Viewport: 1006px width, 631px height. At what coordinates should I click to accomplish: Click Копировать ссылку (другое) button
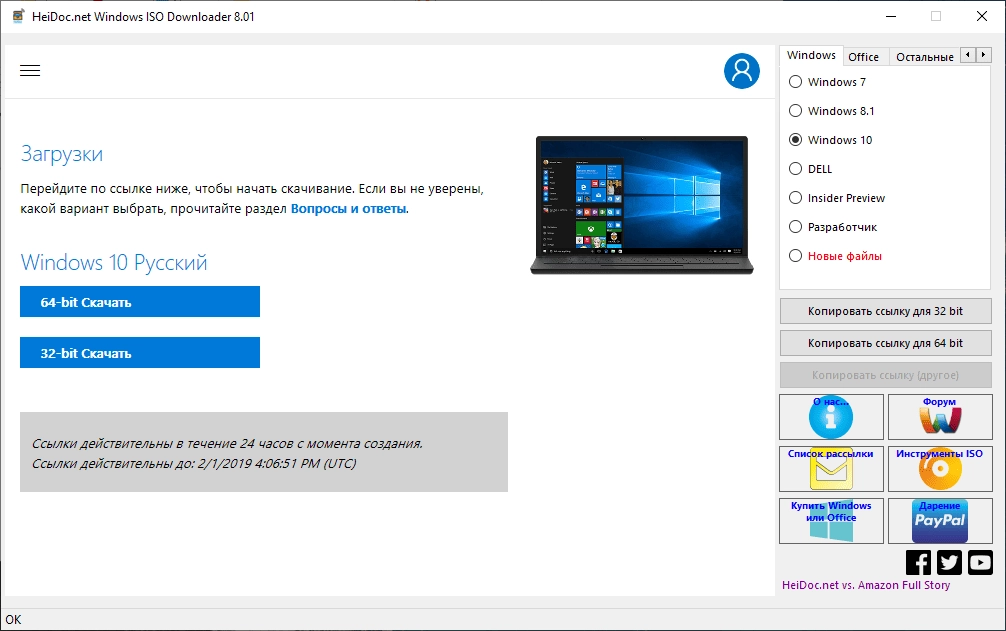click(885, 375)
